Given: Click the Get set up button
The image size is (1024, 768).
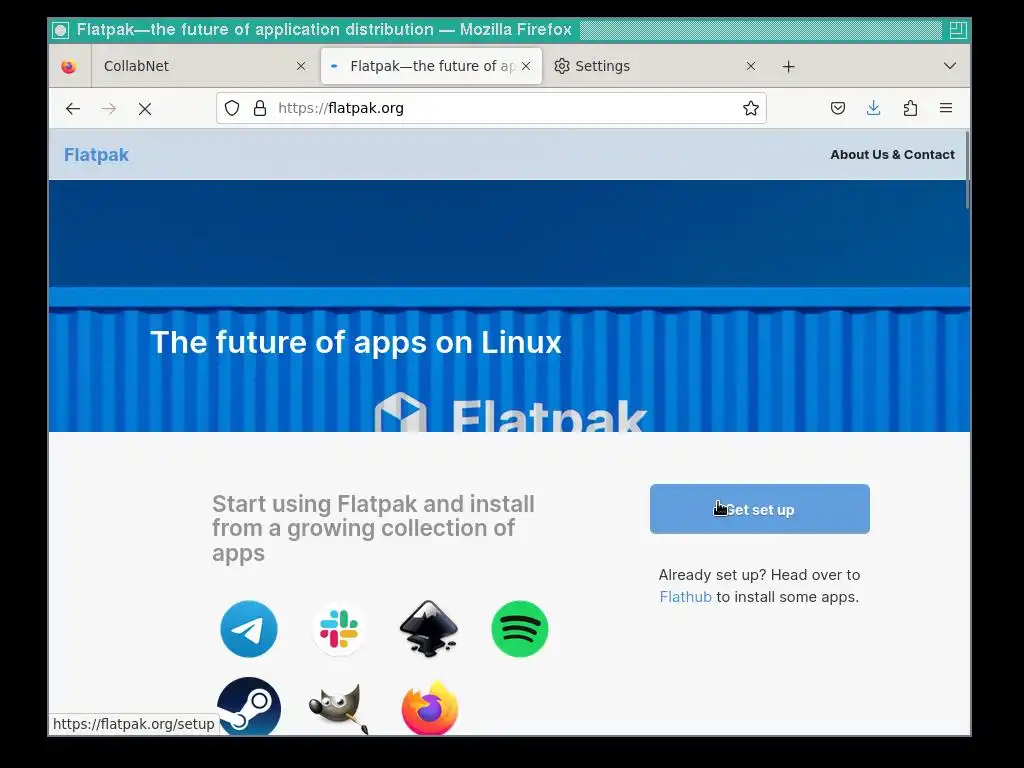Looking at the screenshot, I should [760, 509].
